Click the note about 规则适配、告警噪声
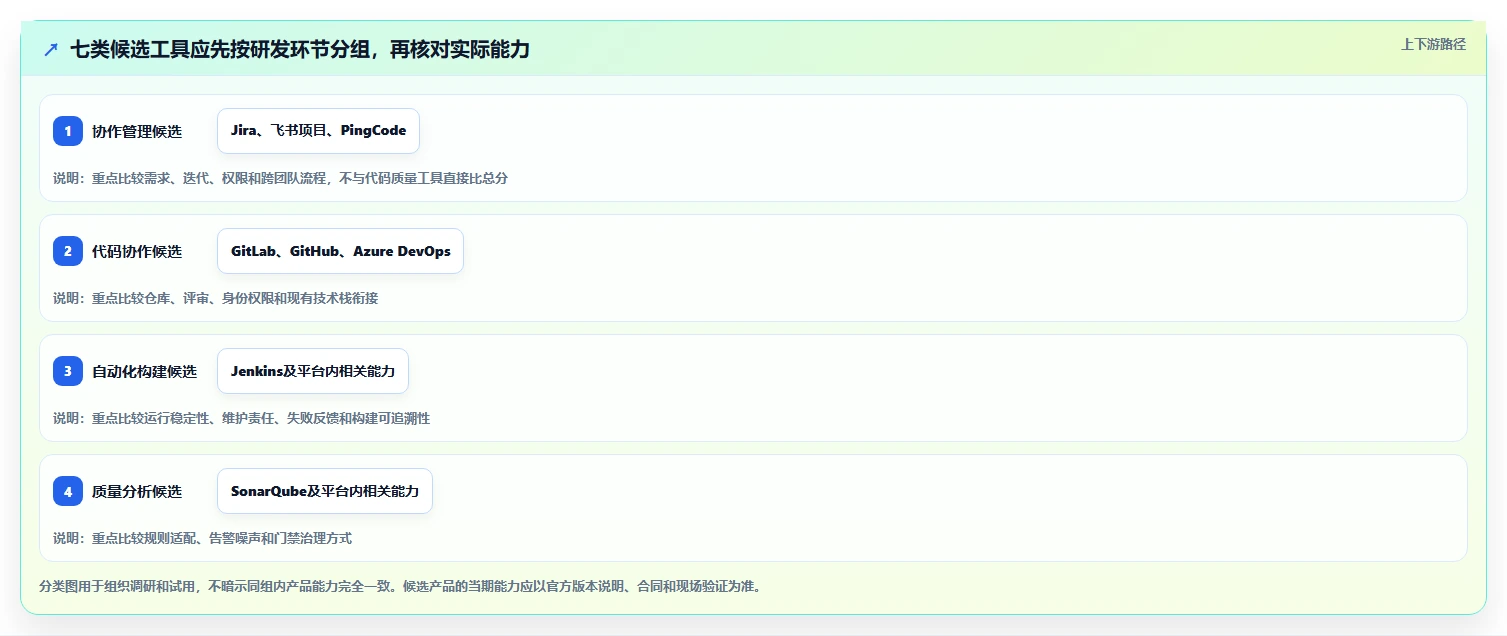The width and height of the screenshot is (1507, 636). (202, 538)
